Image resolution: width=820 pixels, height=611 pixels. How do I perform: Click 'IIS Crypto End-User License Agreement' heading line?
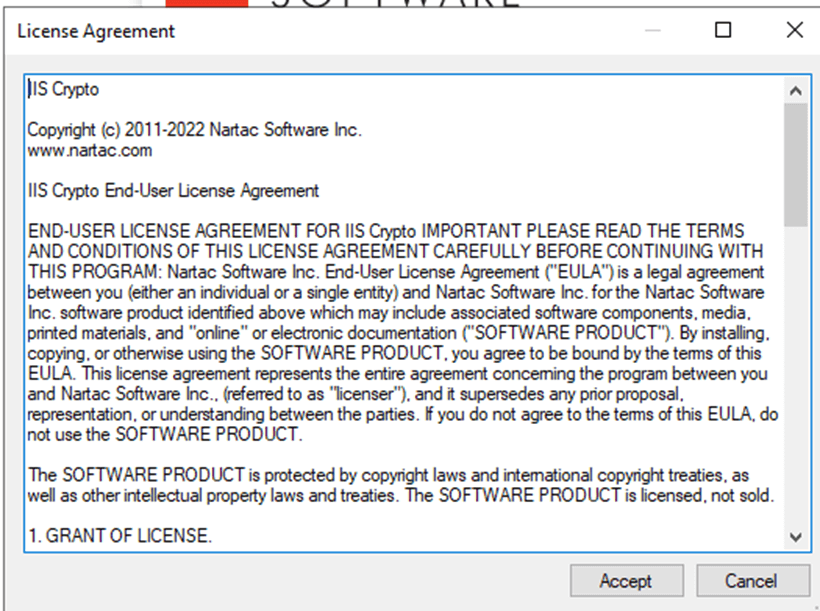pos(173,191)
